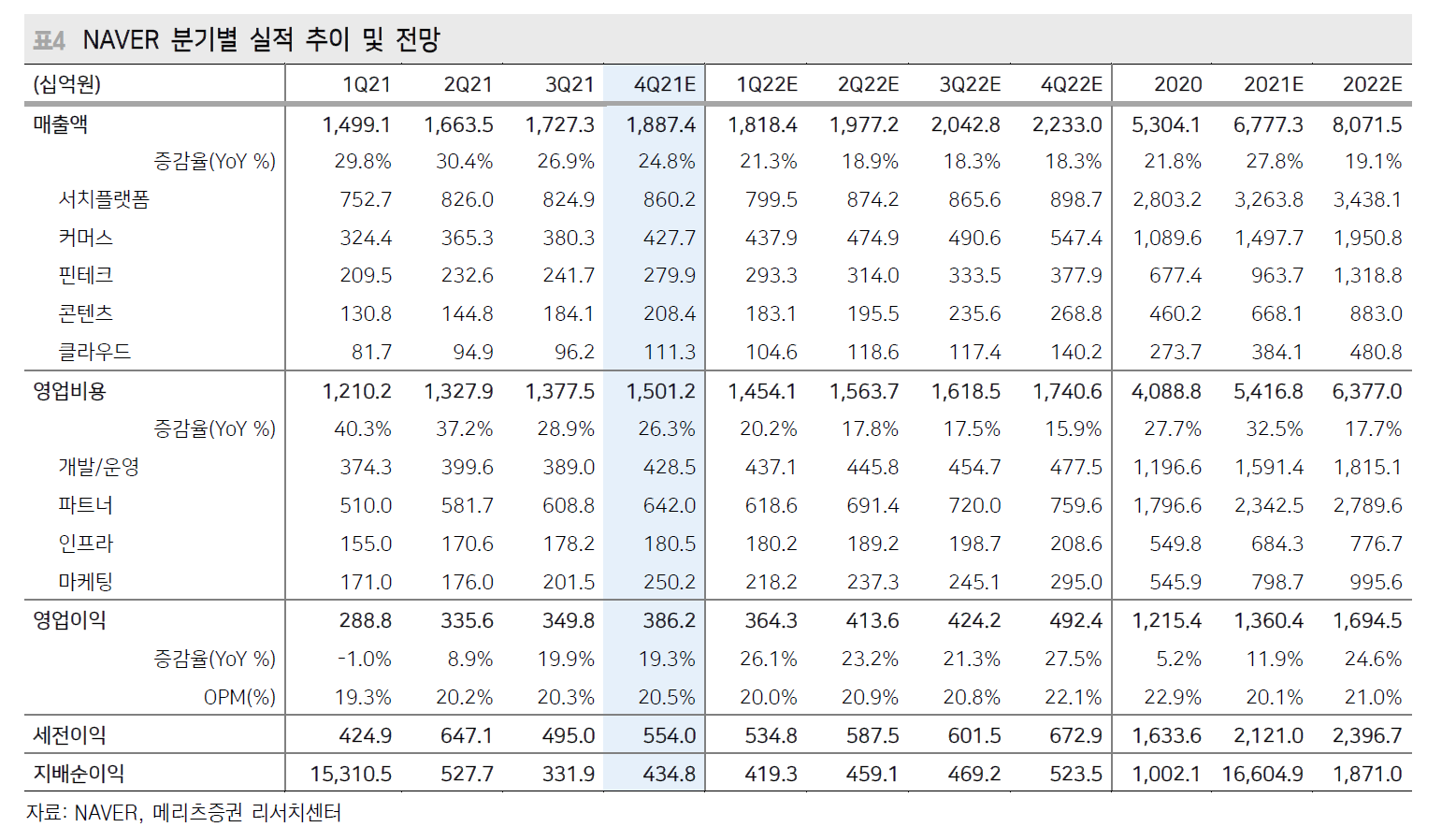This screenshot has height=827, width=1456.
Task: Select the '클라우드' row label
Action: tap(94, 352)
